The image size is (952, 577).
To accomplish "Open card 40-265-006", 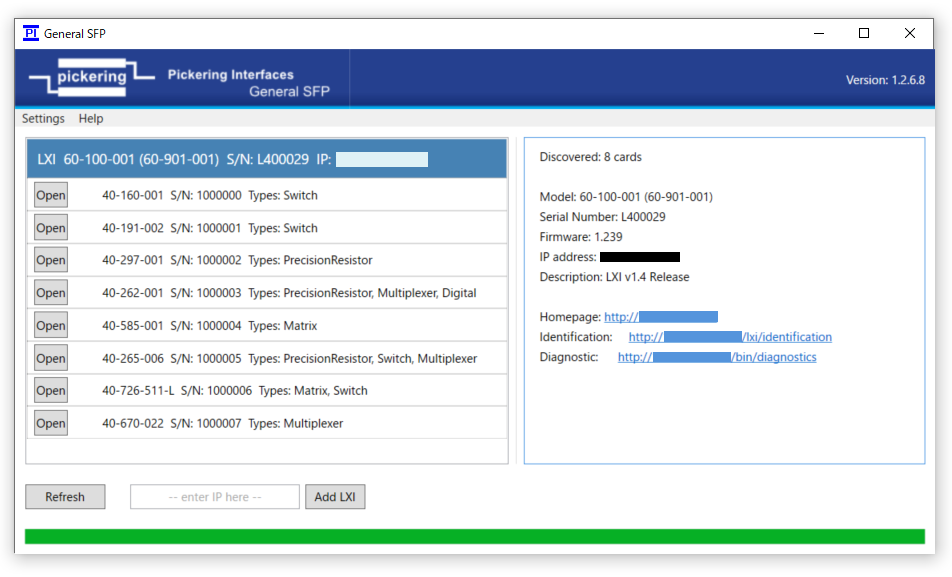I will pos(50,358).
